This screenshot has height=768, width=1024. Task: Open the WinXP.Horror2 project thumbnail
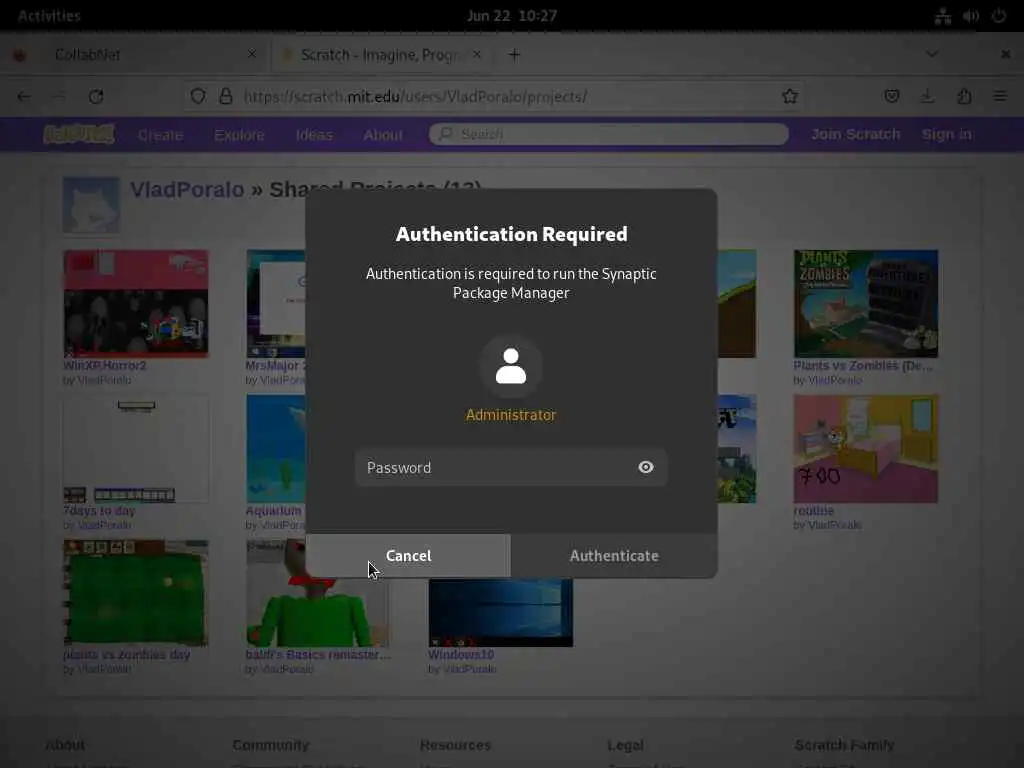(x=136, y=304)
